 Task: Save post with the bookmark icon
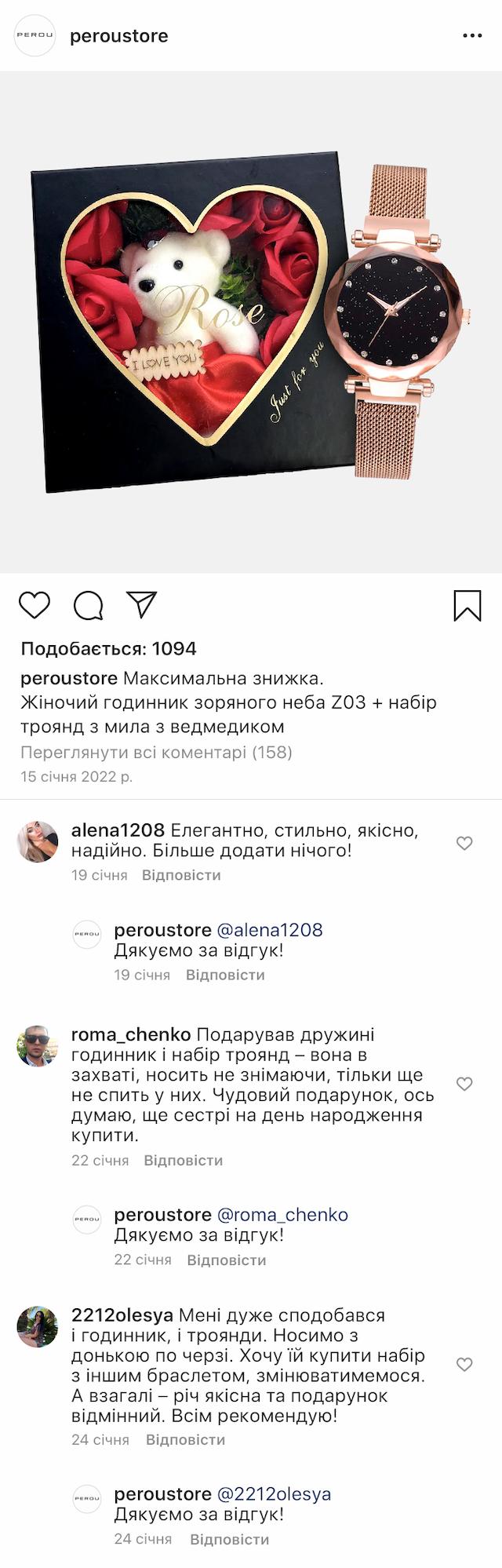coord(467,605)
